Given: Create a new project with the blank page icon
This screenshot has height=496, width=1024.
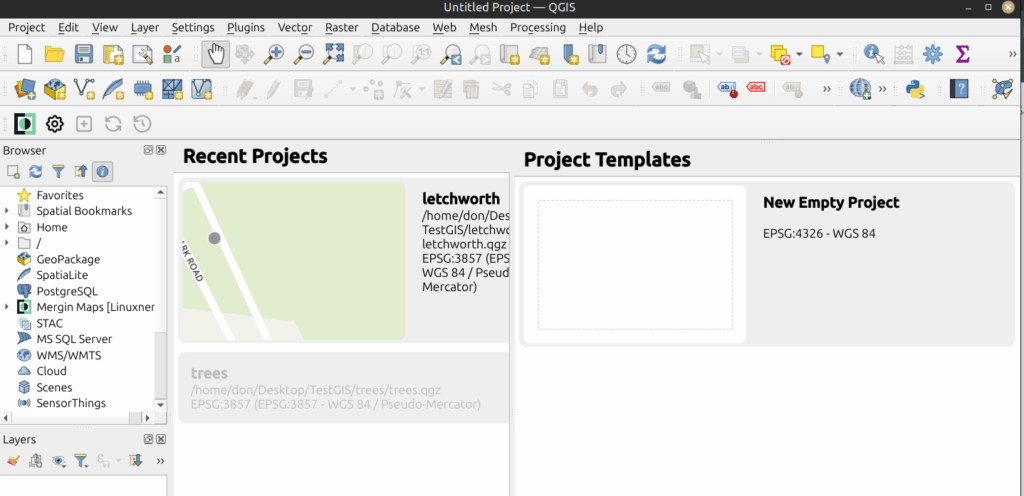Looking at the screenshot, I should point(24,54).
